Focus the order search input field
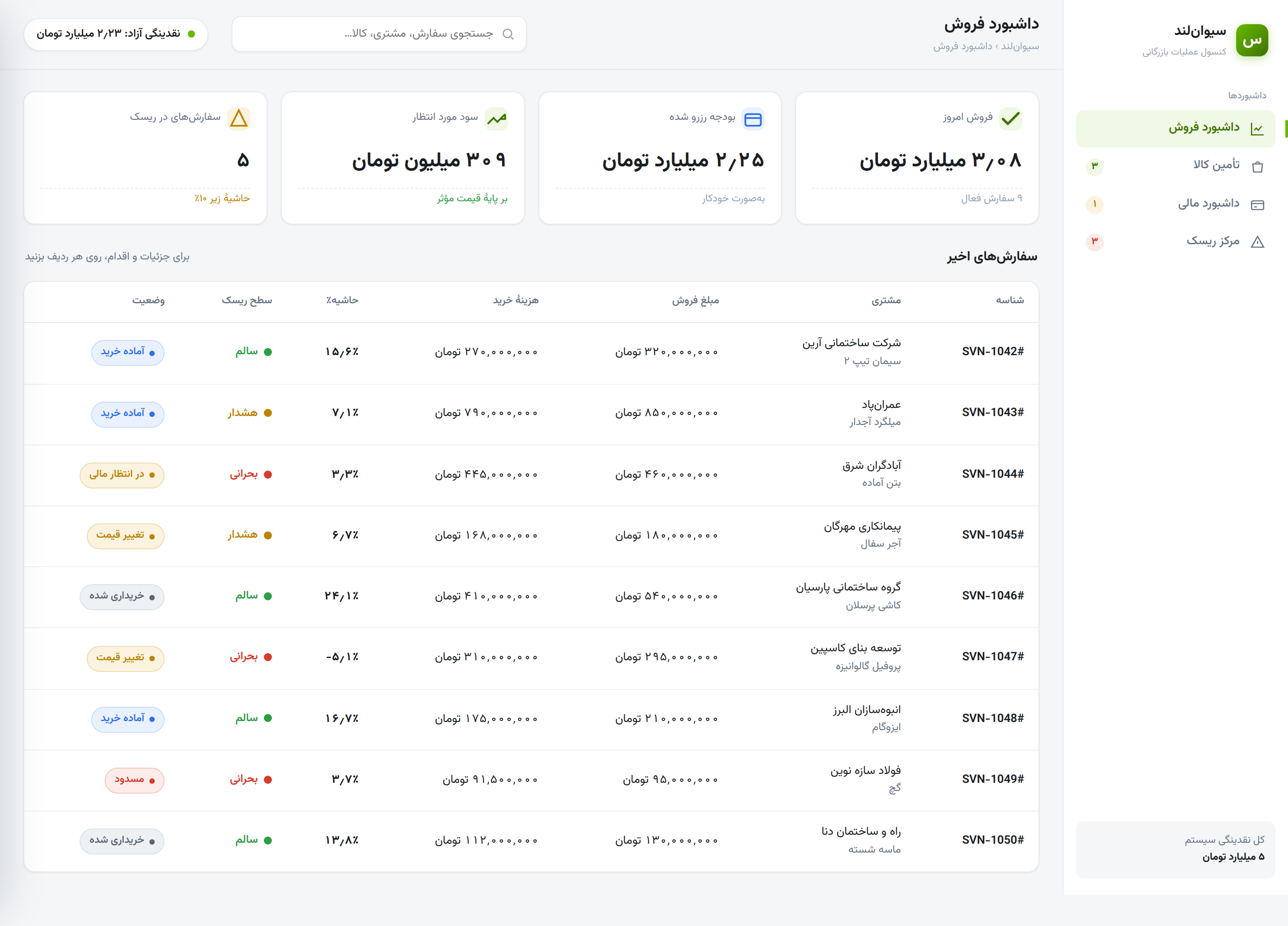 379,34
